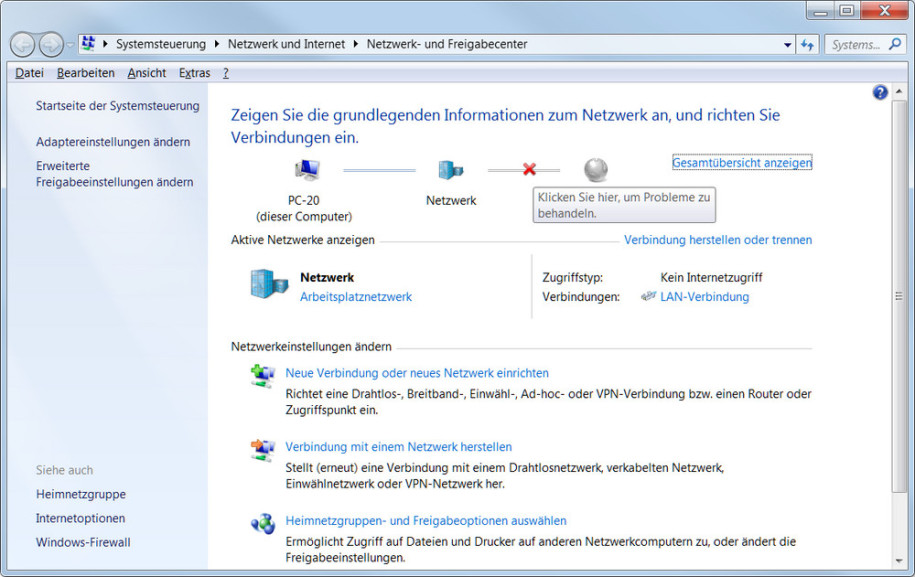The width and height of the screenshot is (915, 577).
Task: Expand the arrow after Netzwerk und Internet breadcrumb
Action: click(355, 44)
